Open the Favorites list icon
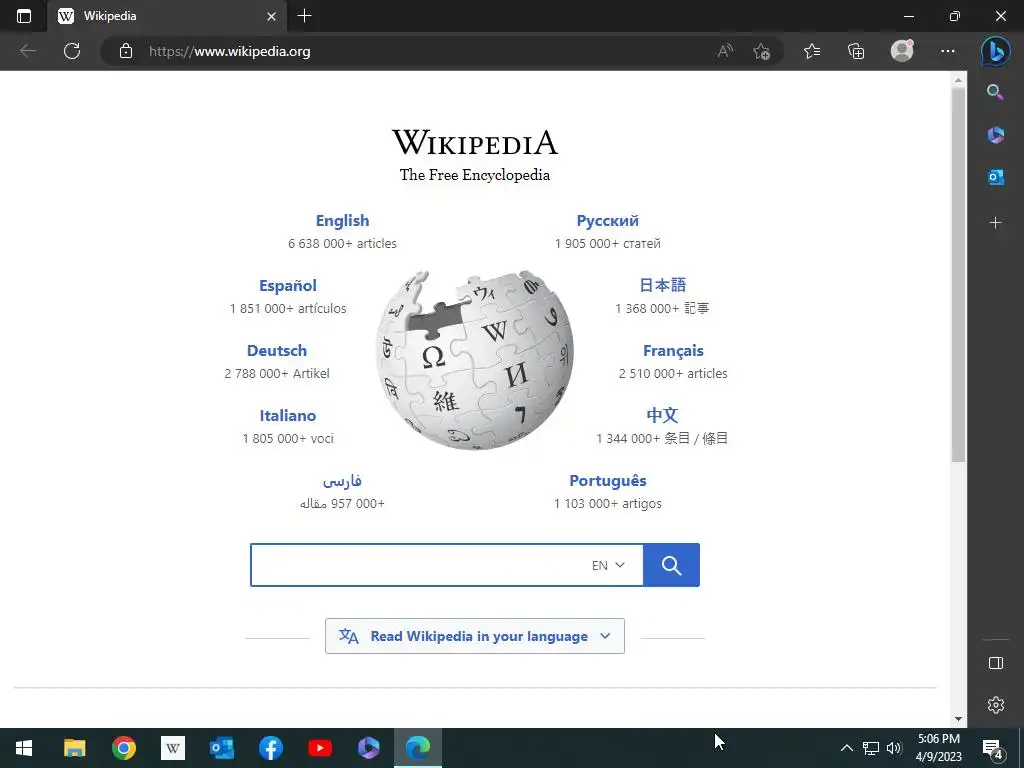 coord(812,51)
